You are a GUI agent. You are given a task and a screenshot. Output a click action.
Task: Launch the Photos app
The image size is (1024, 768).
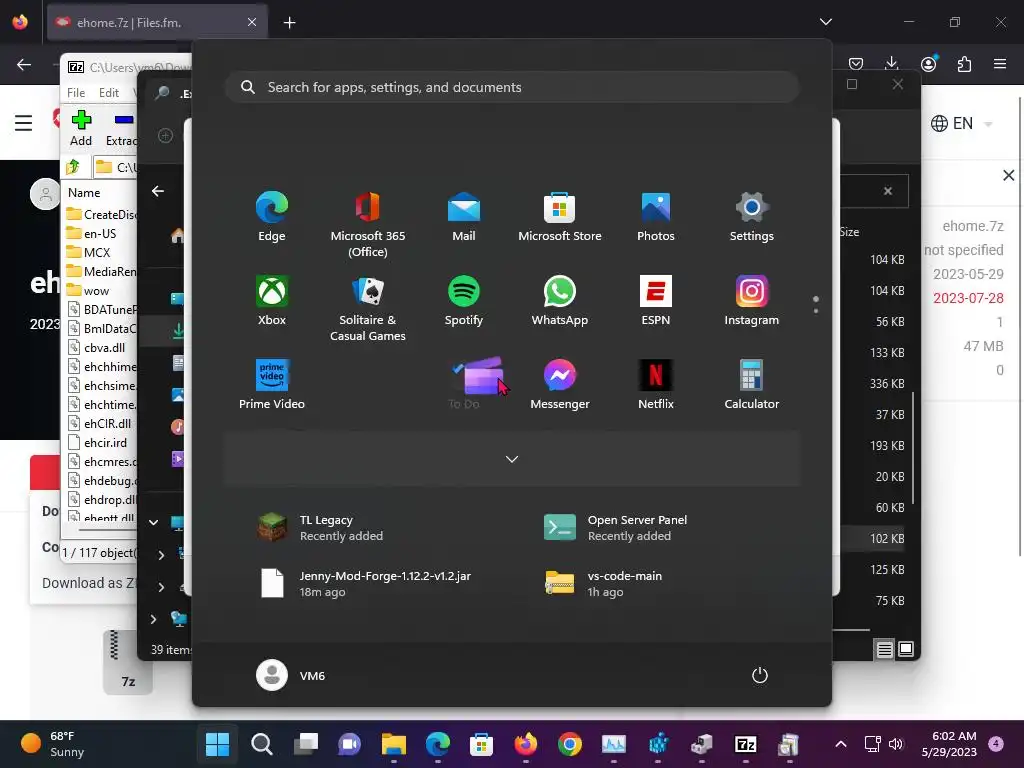point(656,217)
